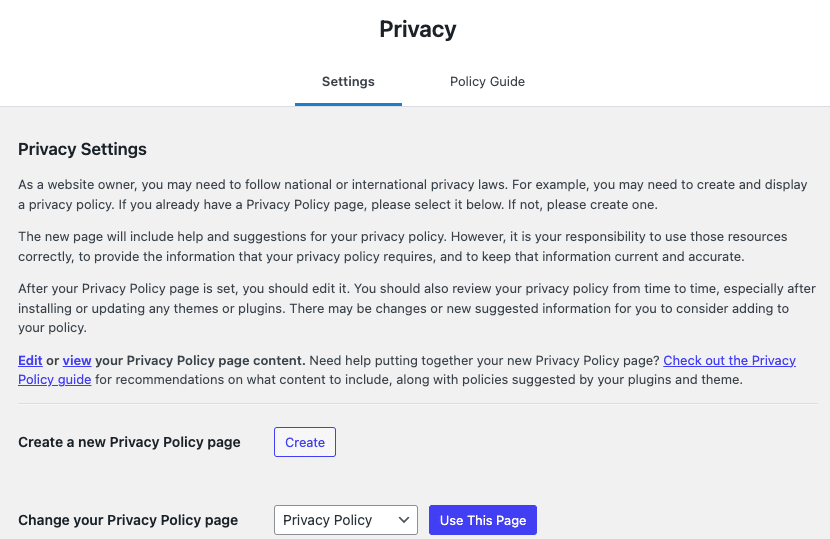Switch to the Settings tab

(x=348, y=82)
